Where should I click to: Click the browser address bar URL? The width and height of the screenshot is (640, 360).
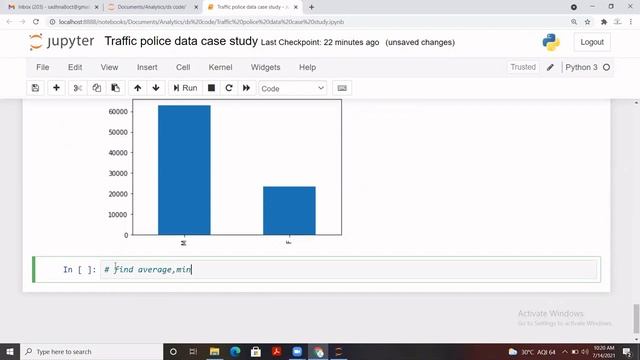pos(201,22)
